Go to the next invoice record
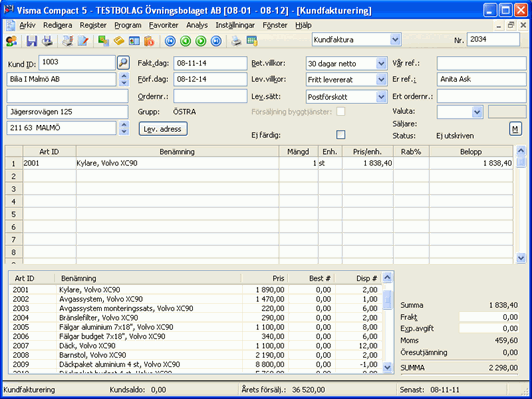The image size is (532, 399). pyautogui.click(x=201, y=41)
